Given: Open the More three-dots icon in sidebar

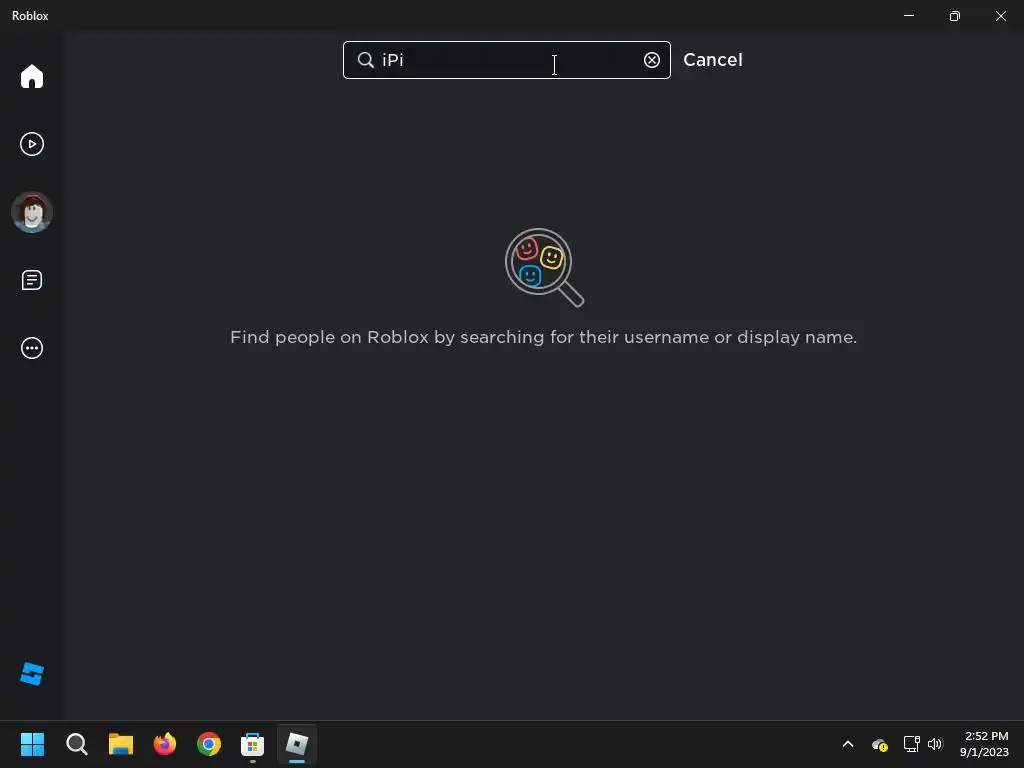Looking at the screenshot, I should [x=31, y=348].
